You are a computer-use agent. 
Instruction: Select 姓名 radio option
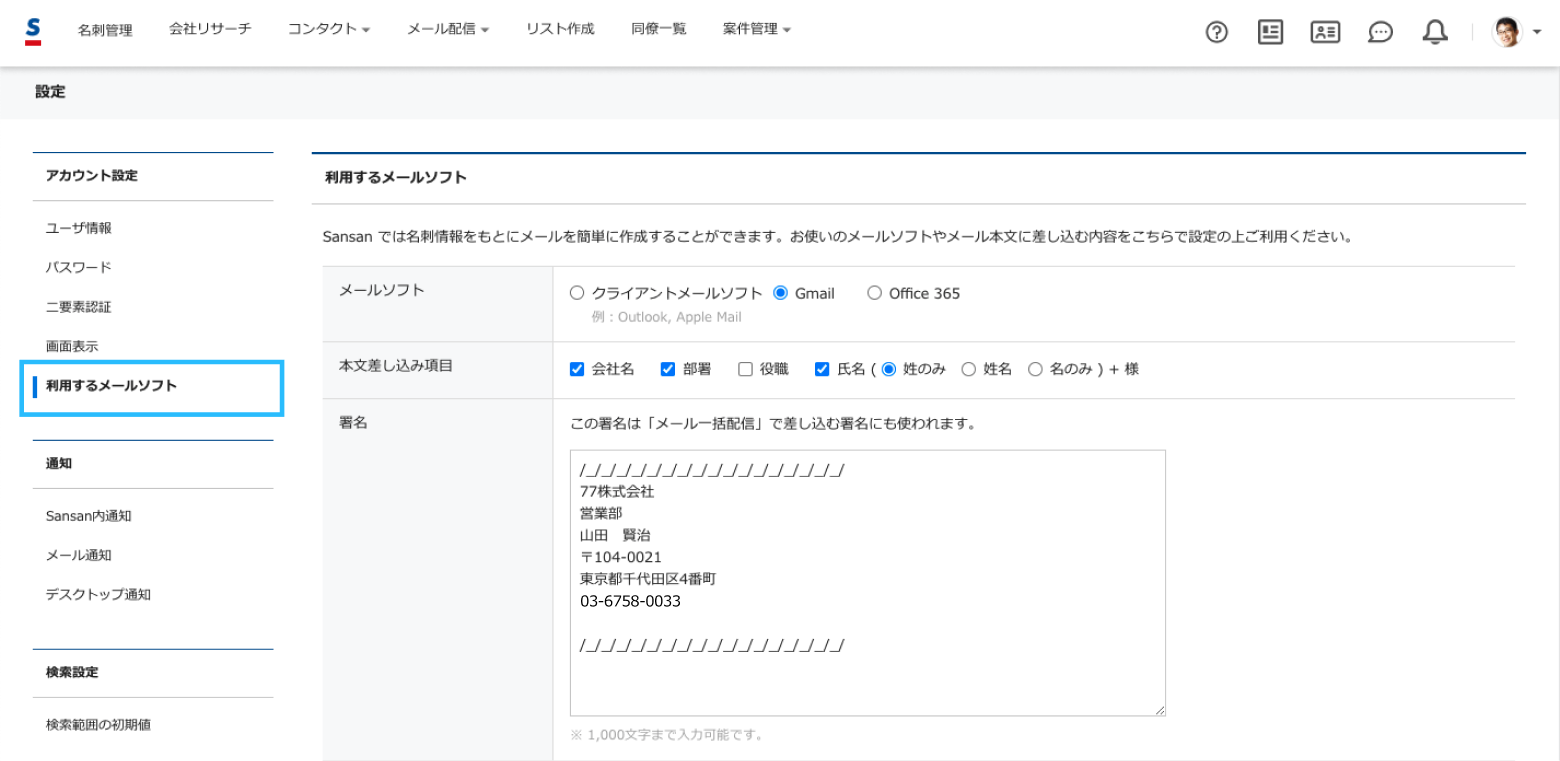click(968, 369)
